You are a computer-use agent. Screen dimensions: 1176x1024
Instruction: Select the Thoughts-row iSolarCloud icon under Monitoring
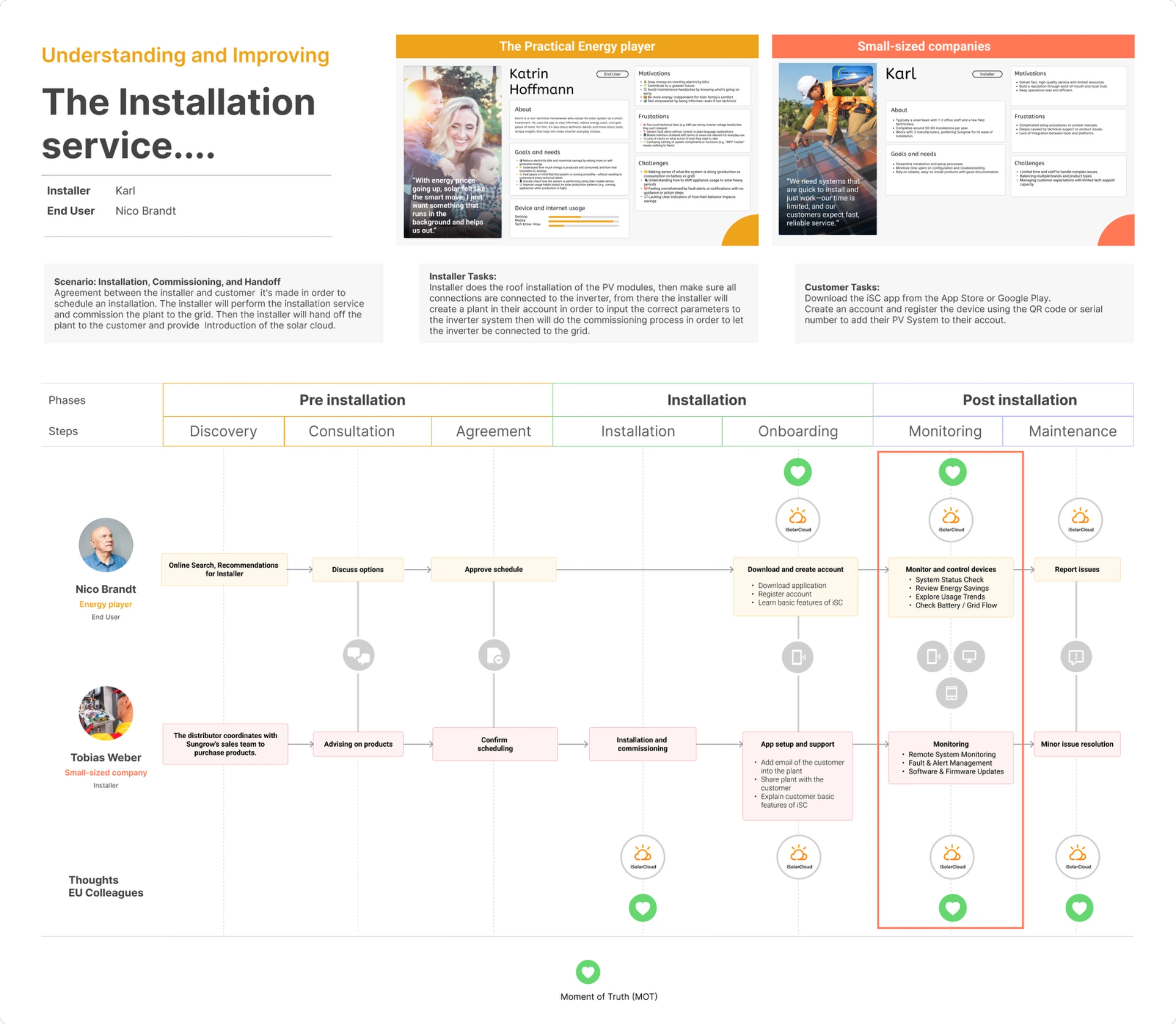pyautogui.click(x=952, y=857)
